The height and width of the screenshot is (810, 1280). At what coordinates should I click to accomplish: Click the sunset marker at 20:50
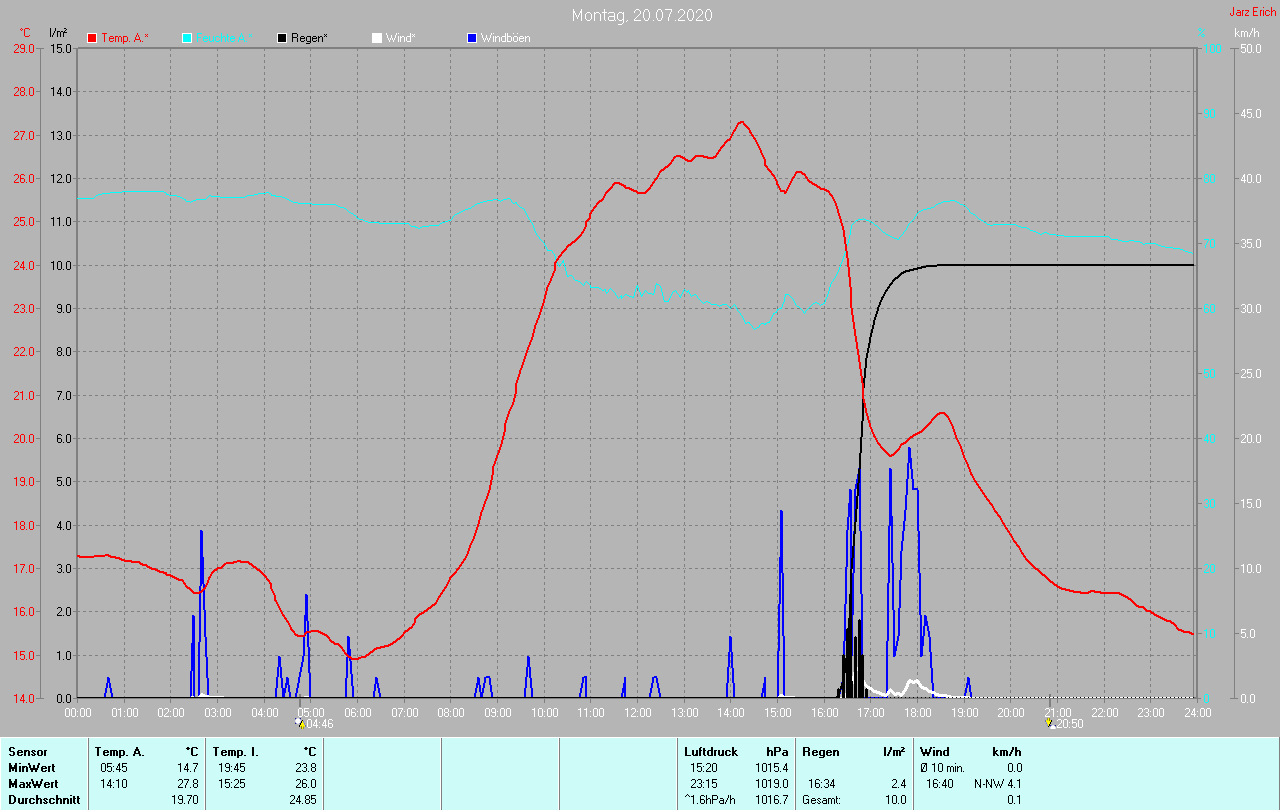tap(1049, 723)
